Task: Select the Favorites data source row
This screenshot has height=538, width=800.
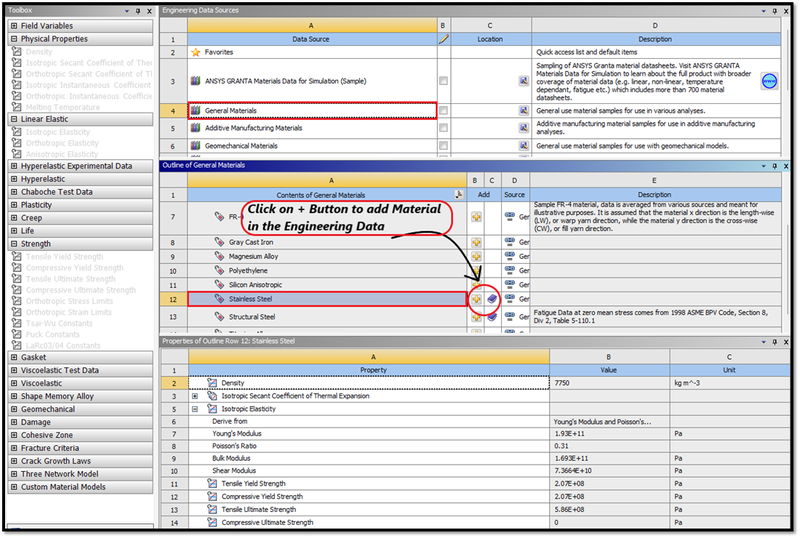Action: [x=312, y=52]
